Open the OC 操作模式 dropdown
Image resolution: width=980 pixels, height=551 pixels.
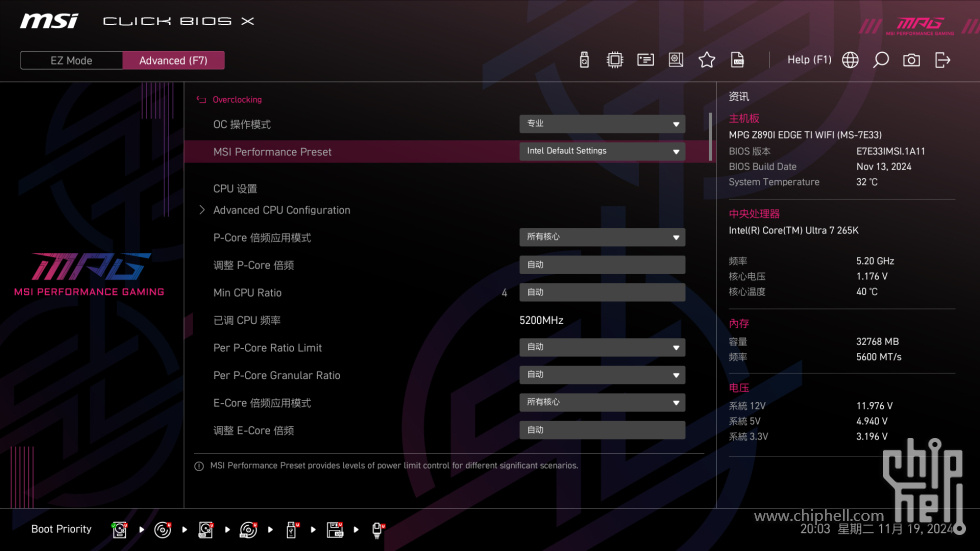click(x=602, y=124)
